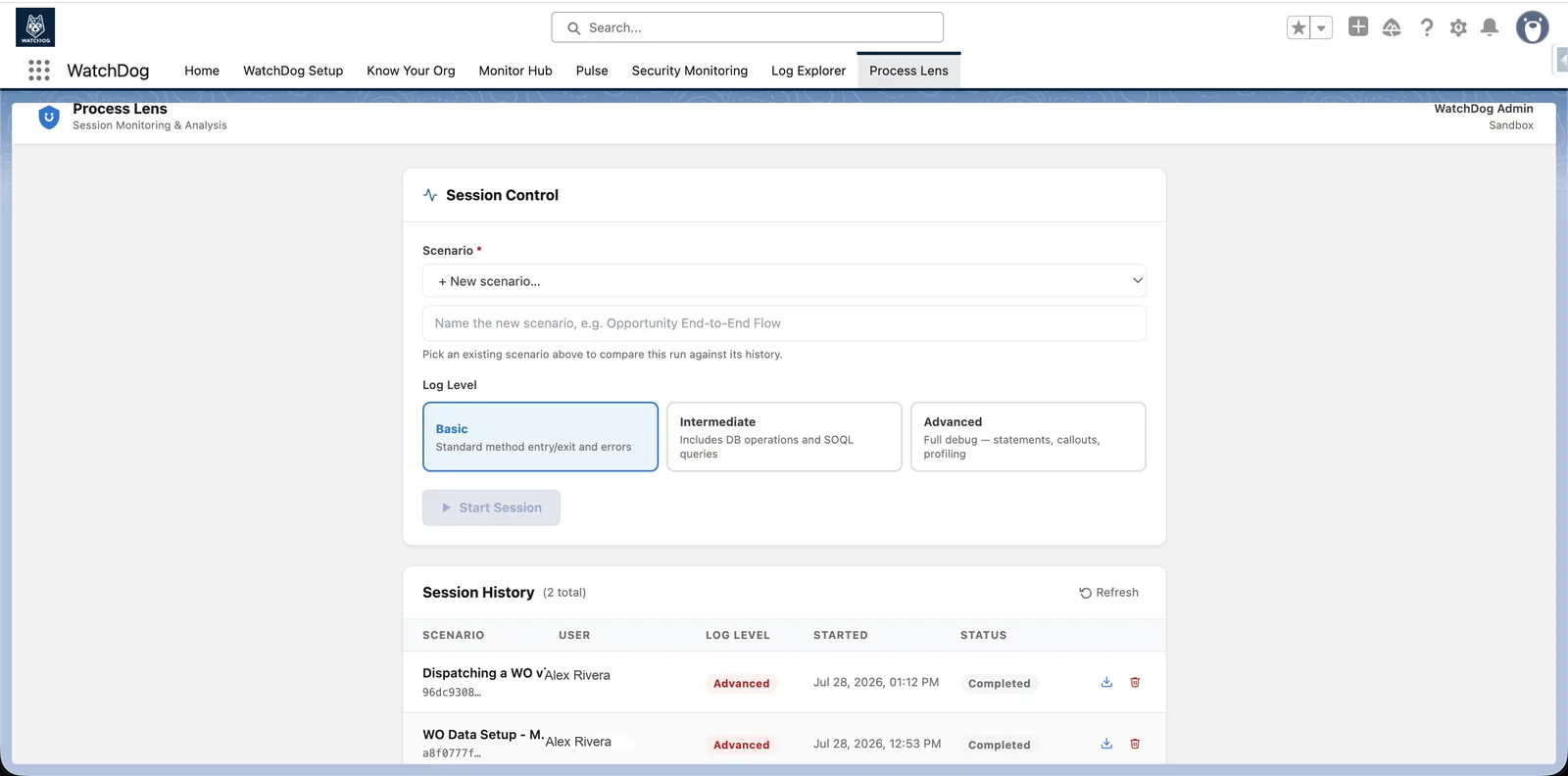This screenshot has height=776, width=1568.
Task: Open the Know Your Org tab
Action: pos(411,71)
